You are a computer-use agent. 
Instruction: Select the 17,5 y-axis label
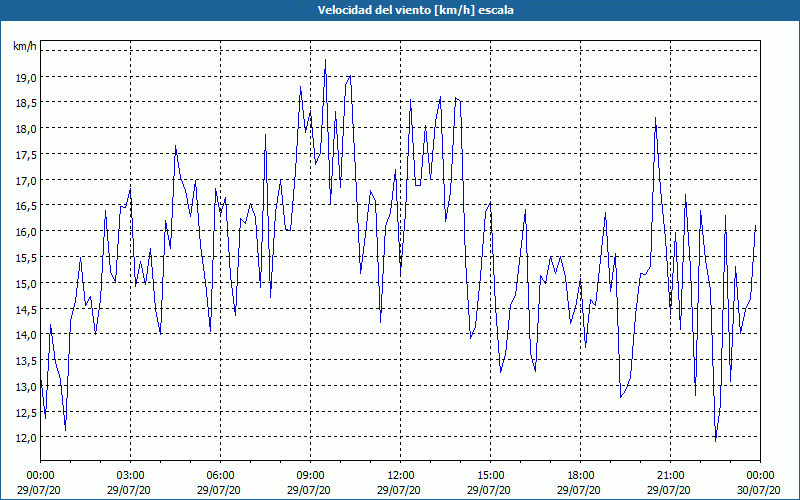point(26,155)
